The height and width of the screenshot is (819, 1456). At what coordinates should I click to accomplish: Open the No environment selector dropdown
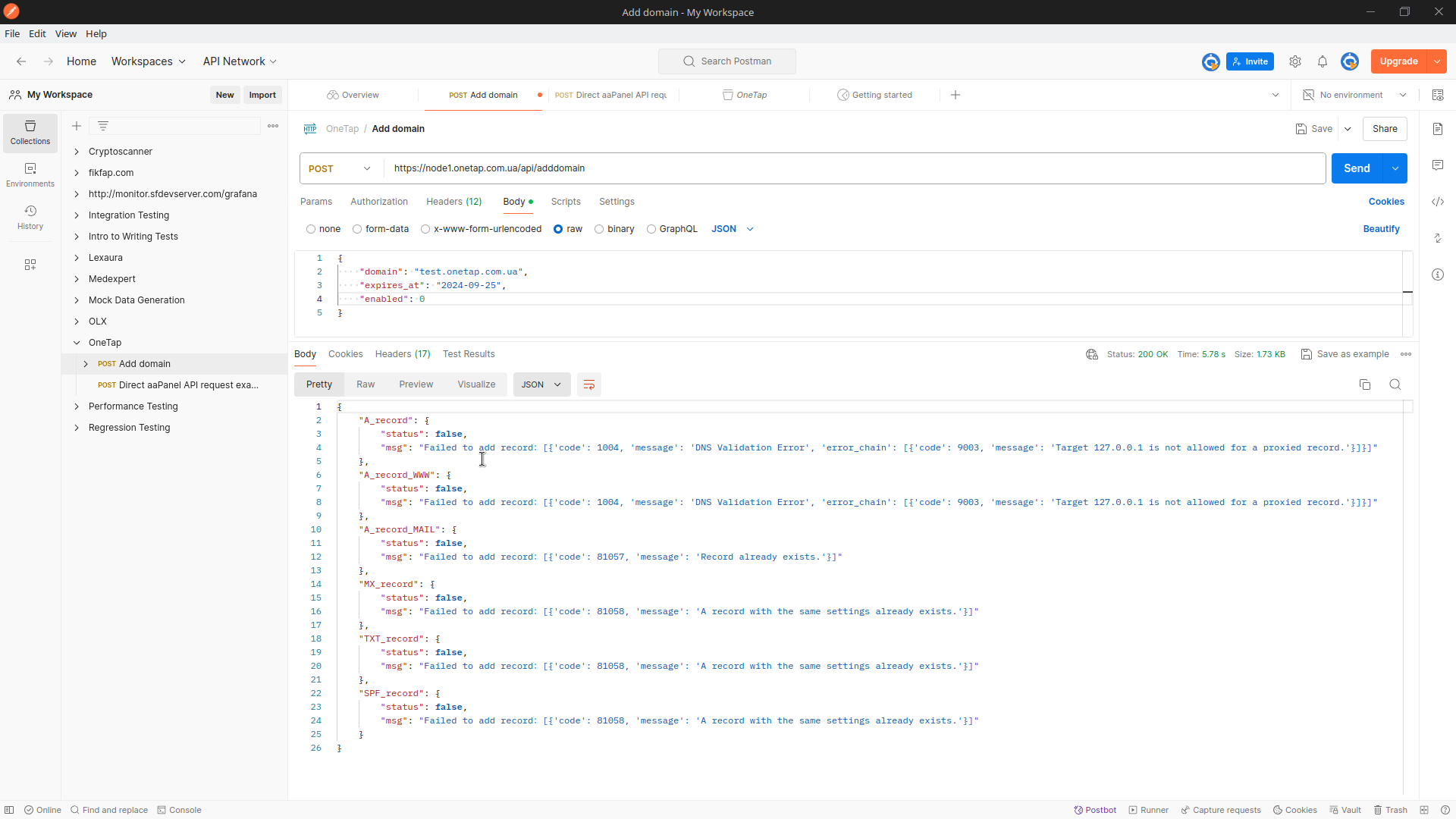[1354, 95]
